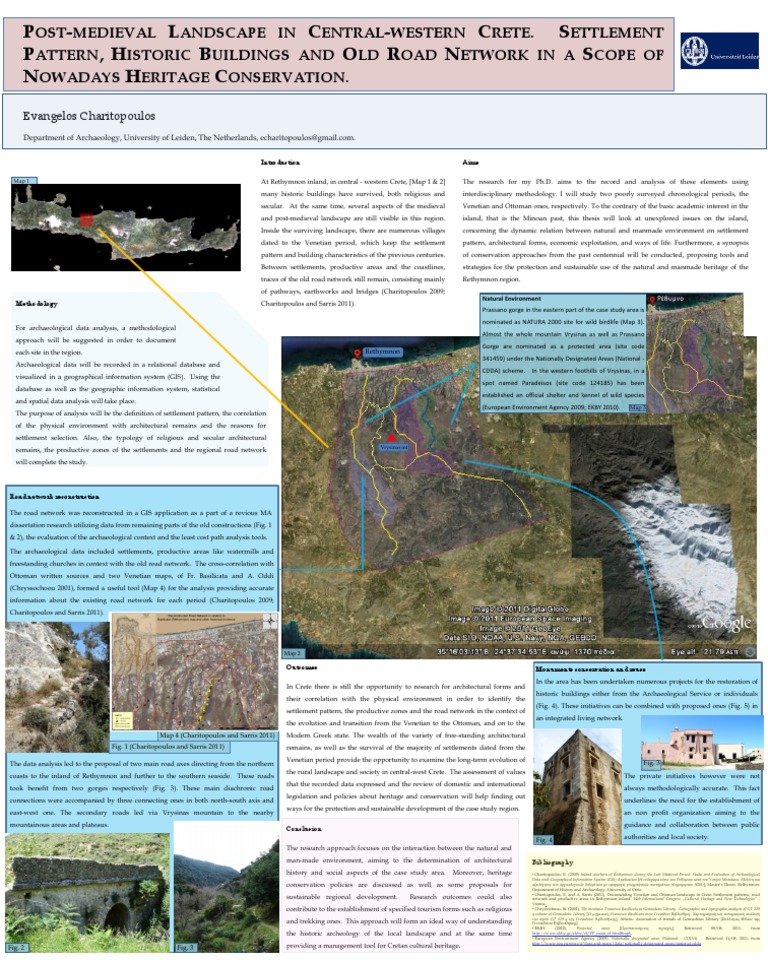
Task: Click the European Environment Agency URL in Bibliography
Action: 616,944
